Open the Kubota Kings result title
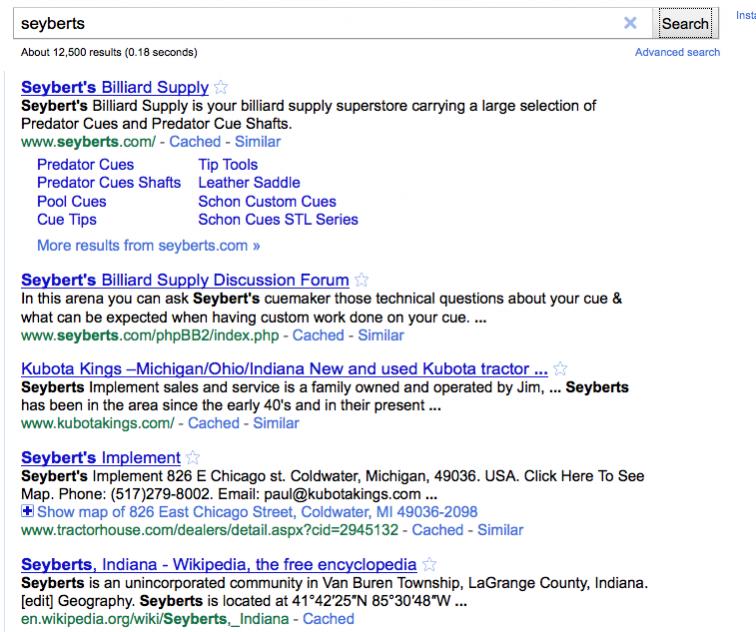 pyautogui.click(x=284, y=369)
